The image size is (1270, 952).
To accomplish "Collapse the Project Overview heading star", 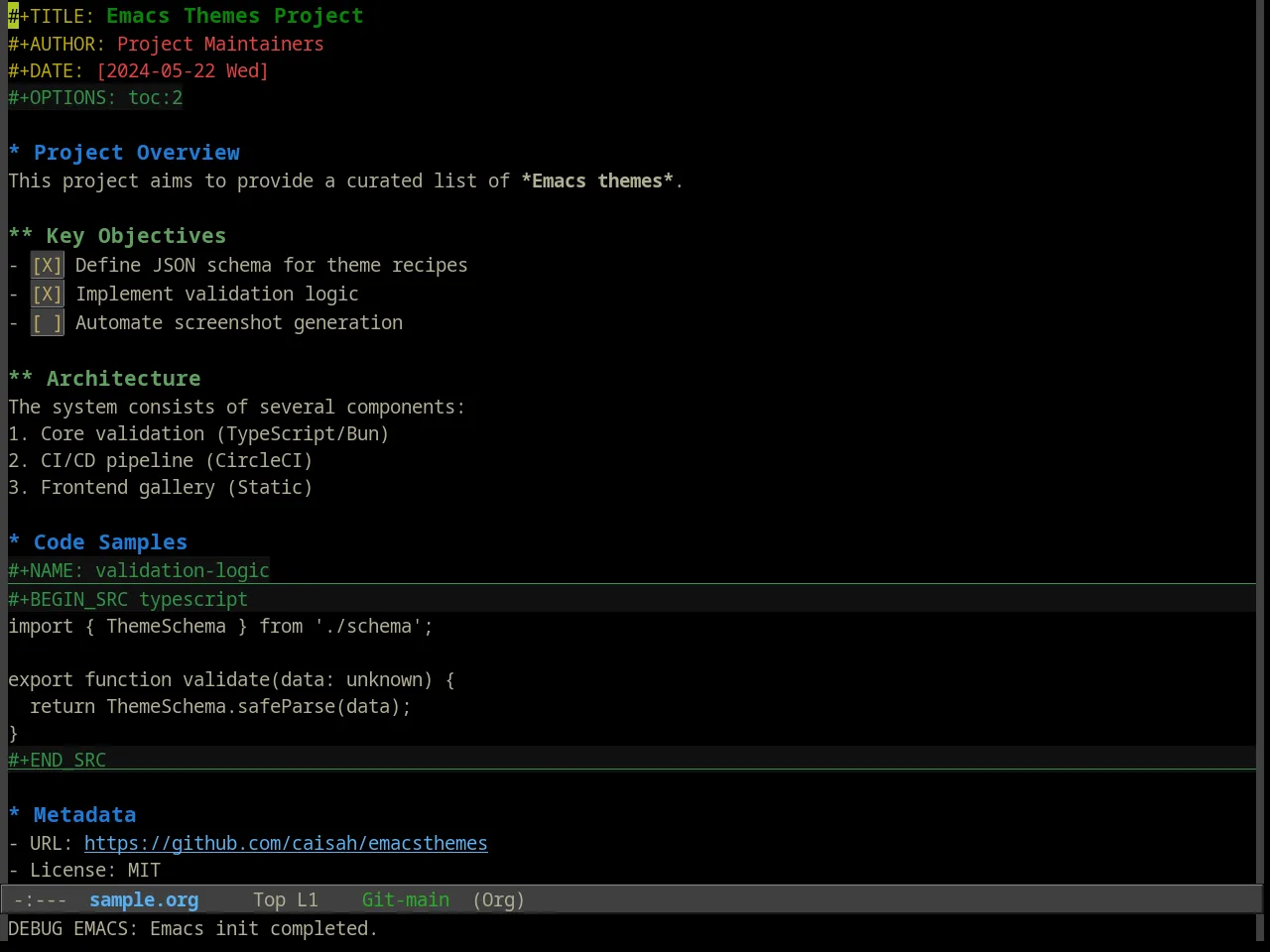I will click(x=14, y=152).
